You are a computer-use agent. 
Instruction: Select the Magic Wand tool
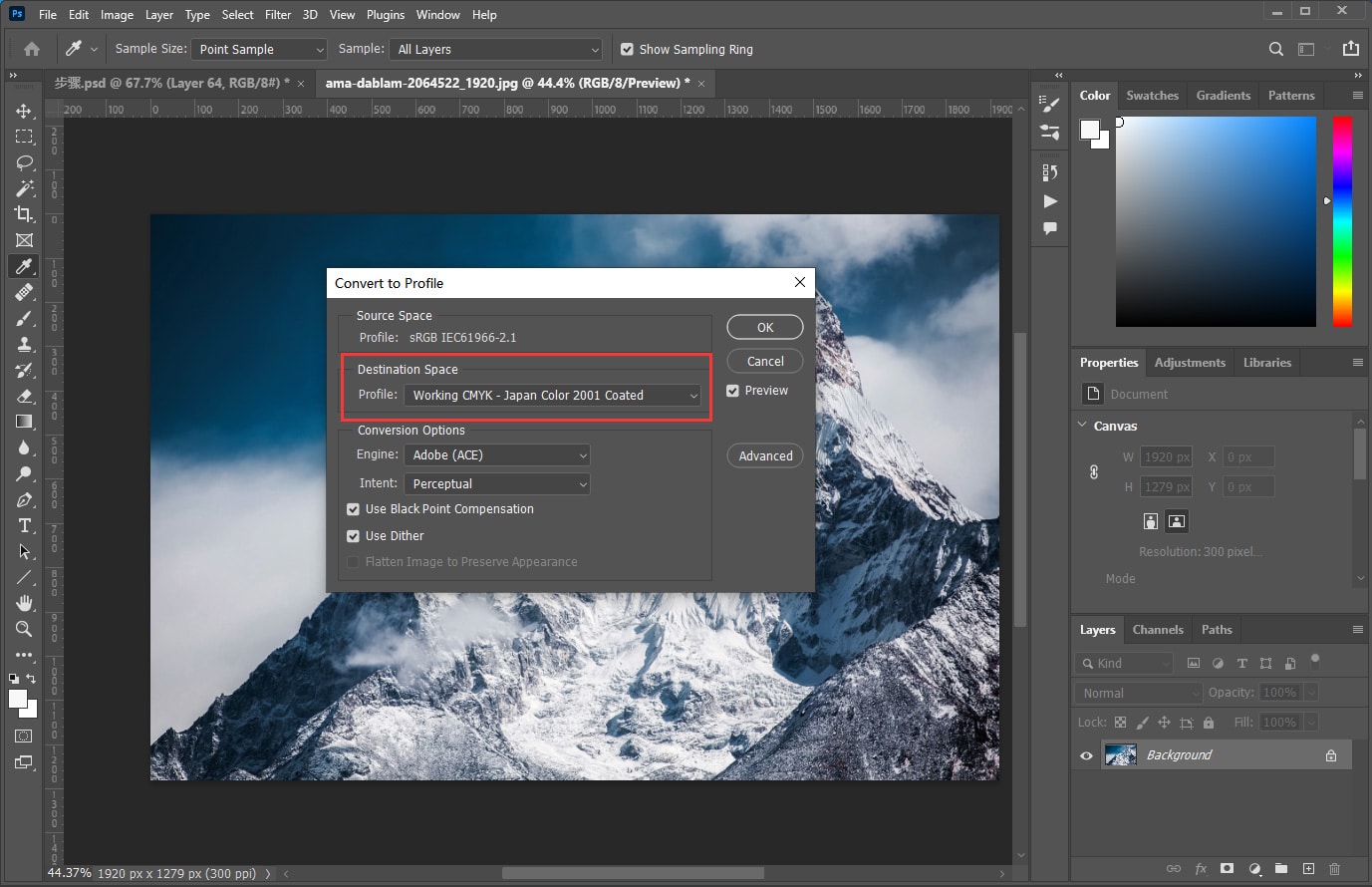24,188
